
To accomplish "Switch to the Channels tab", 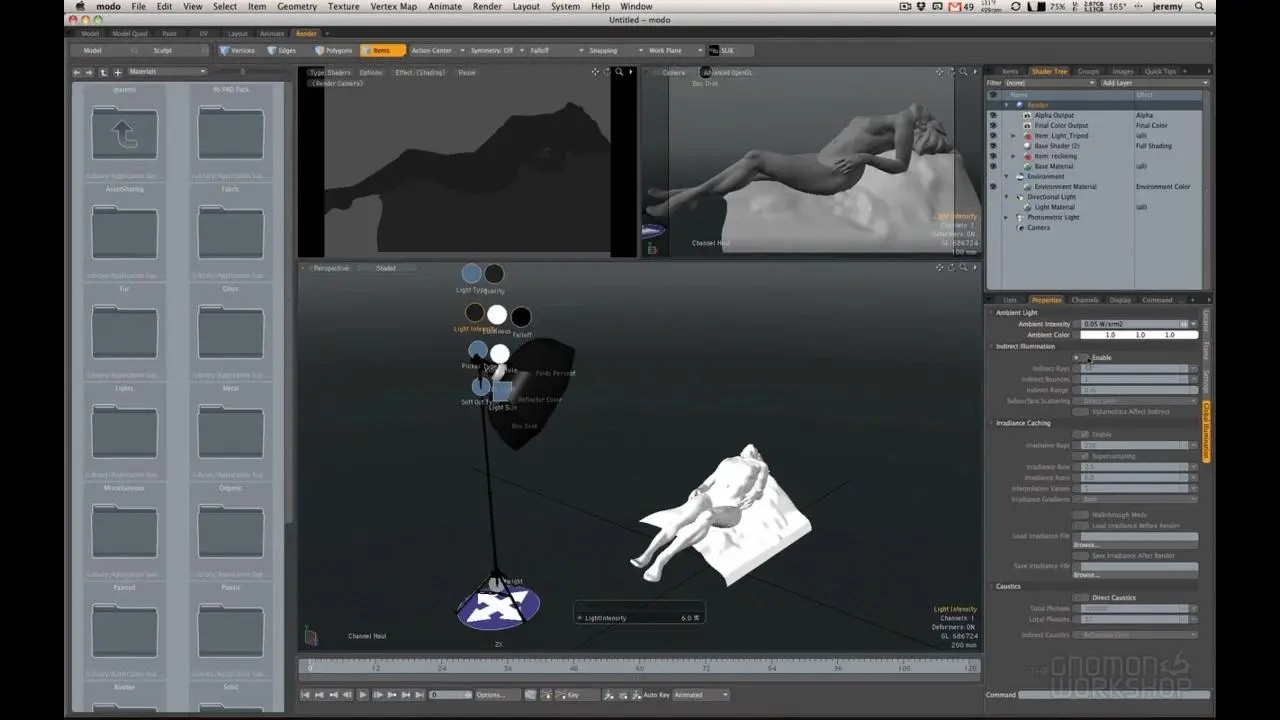I will tap(1085, 300).
